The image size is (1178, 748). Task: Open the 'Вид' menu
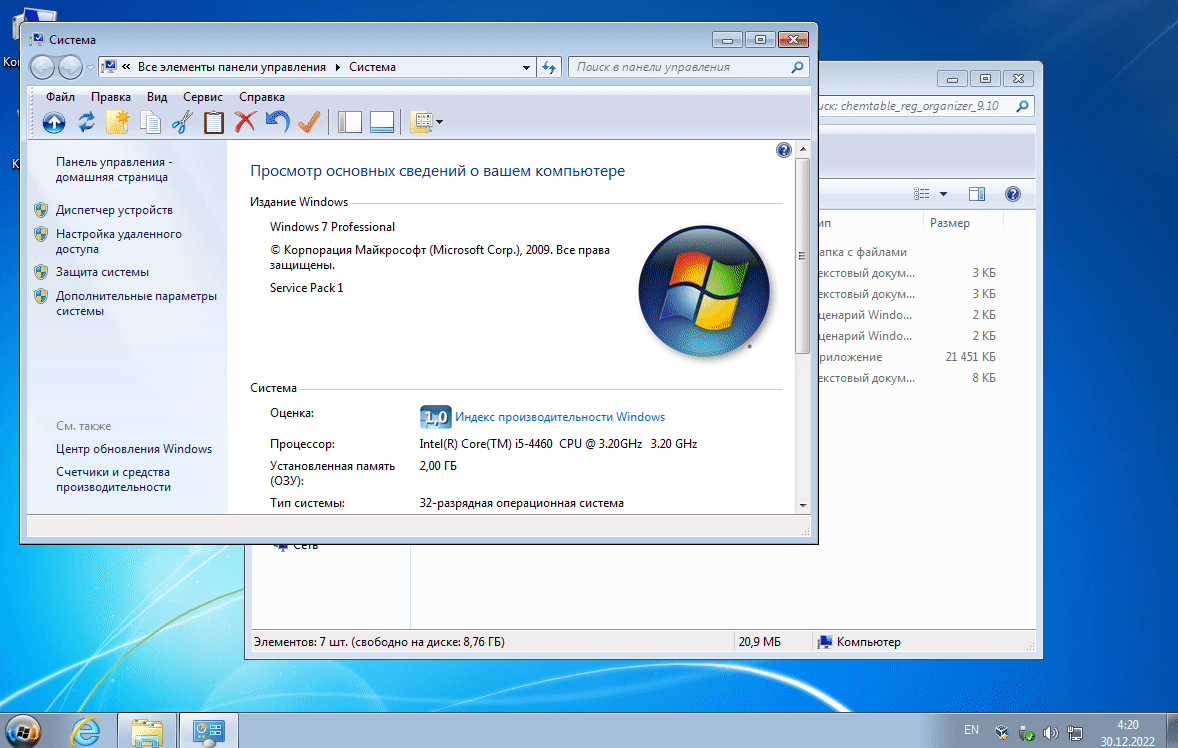click(156, 97)
